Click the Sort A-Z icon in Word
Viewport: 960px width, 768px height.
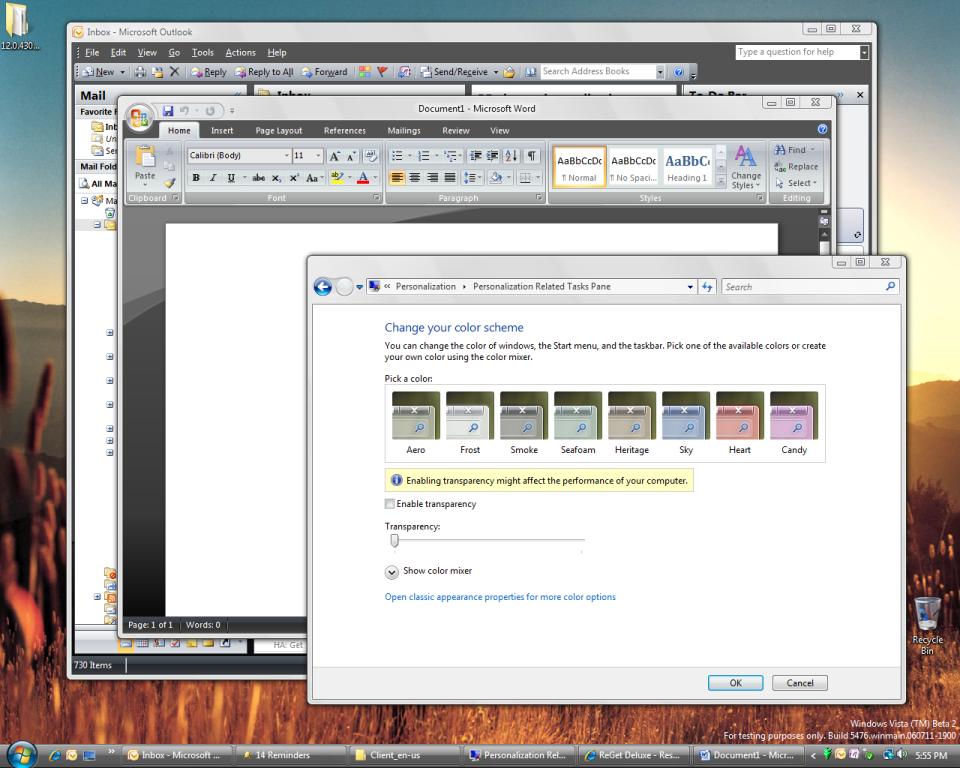511,156
